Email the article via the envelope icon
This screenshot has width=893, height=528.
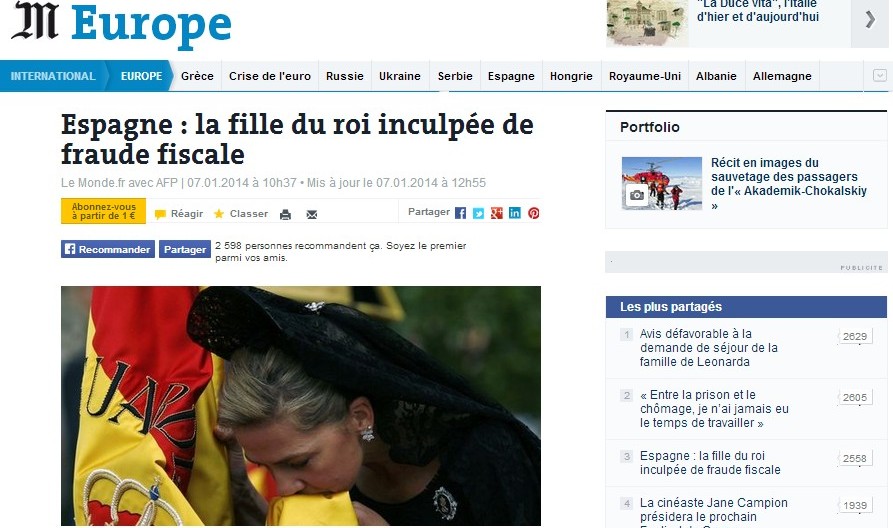pyautogui.click(x=312, y=215)
